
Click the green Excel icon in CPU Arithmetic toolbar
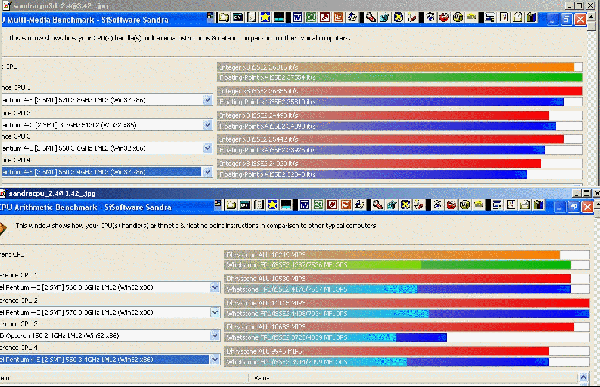tap(318, 205)
